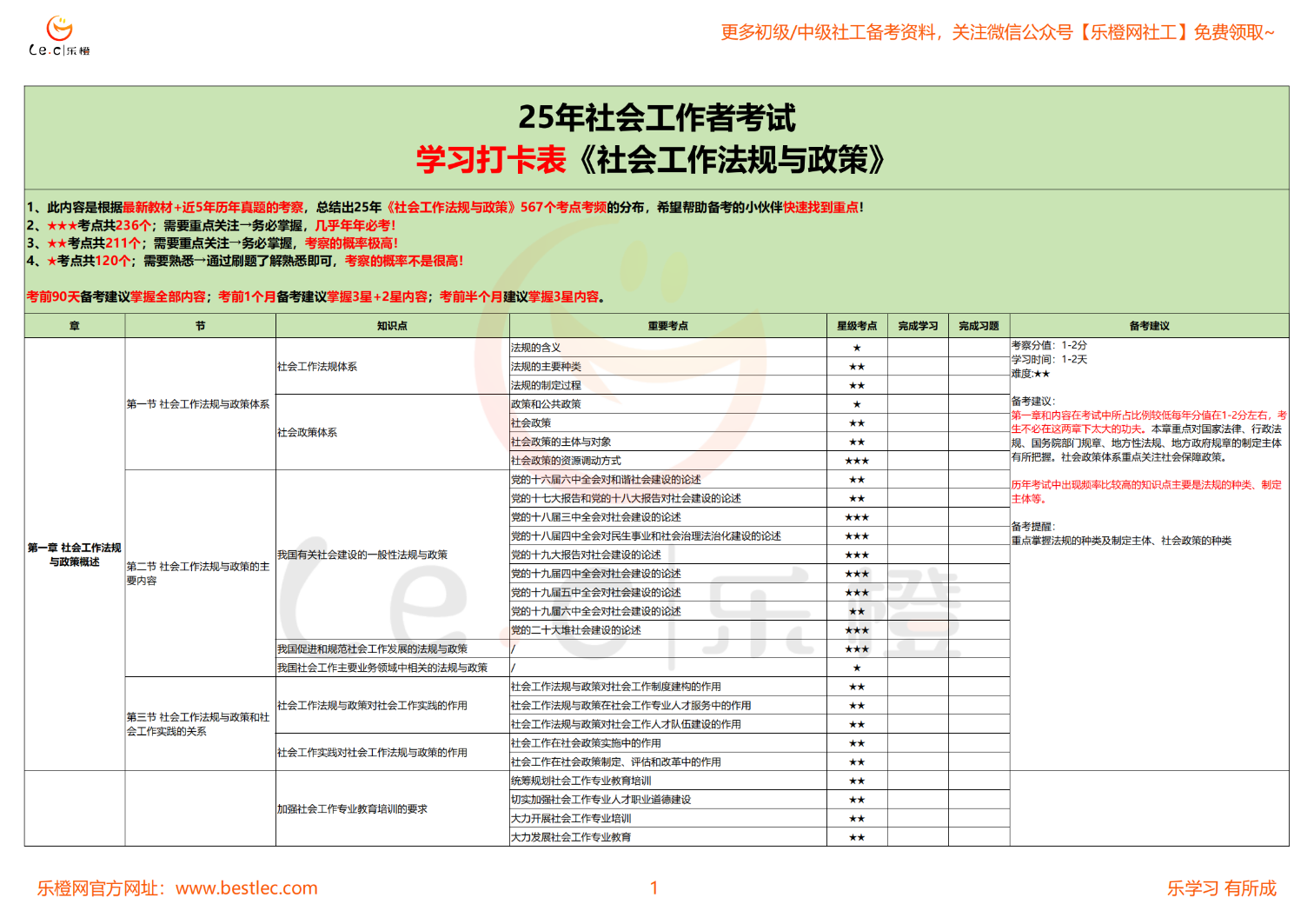The height and width of the screenshot is (924, 1314).
Task: Select the 政策和公共政策 key point row
Action: (668, 404)
